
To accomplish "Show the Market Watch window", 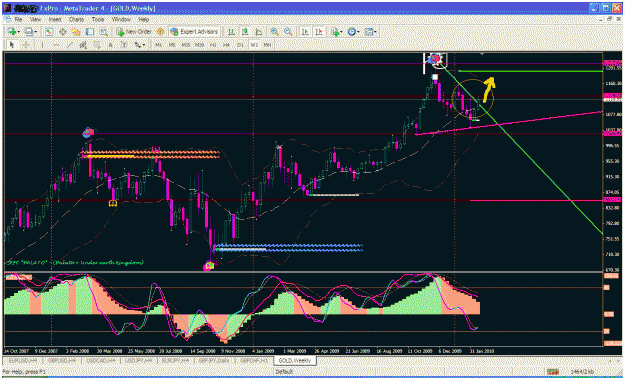I will [49, 32].
